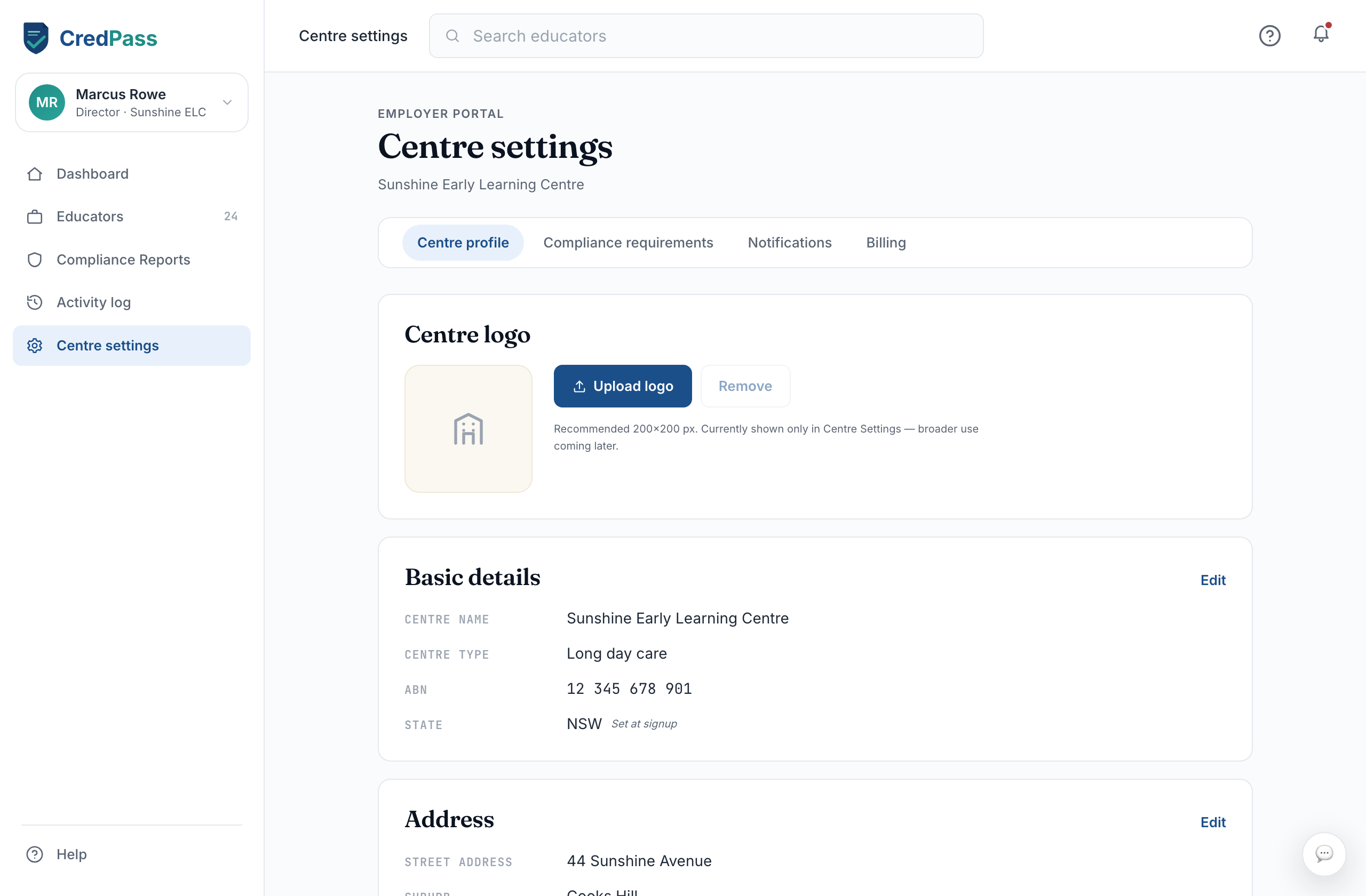Expand the Marcus Rowe account chevron

click(227, 103)
